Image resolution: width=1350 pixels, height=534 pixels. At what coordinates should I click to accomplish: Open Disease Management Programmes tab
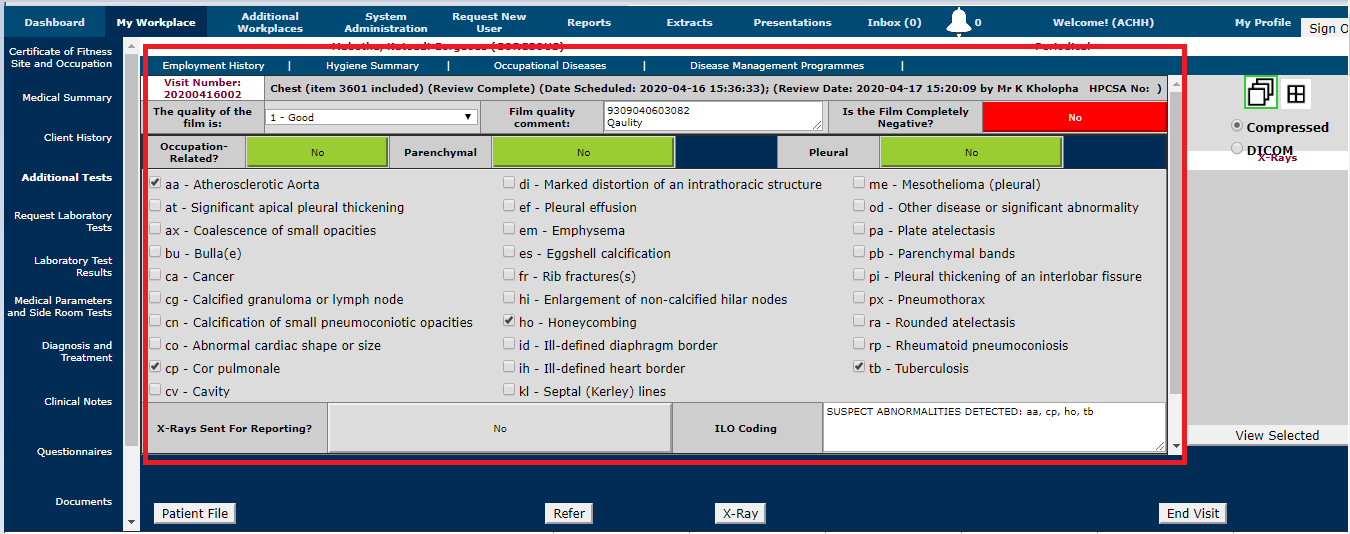tap(777, 66)
